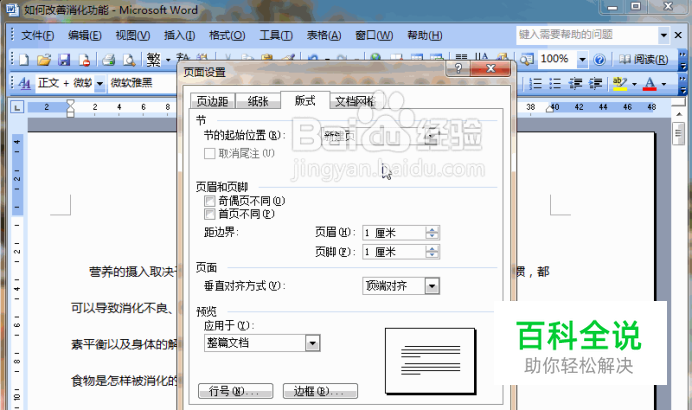Open the 插入(I) menu
The width and height of the screenshot is (692, 410).
(180, 35)
